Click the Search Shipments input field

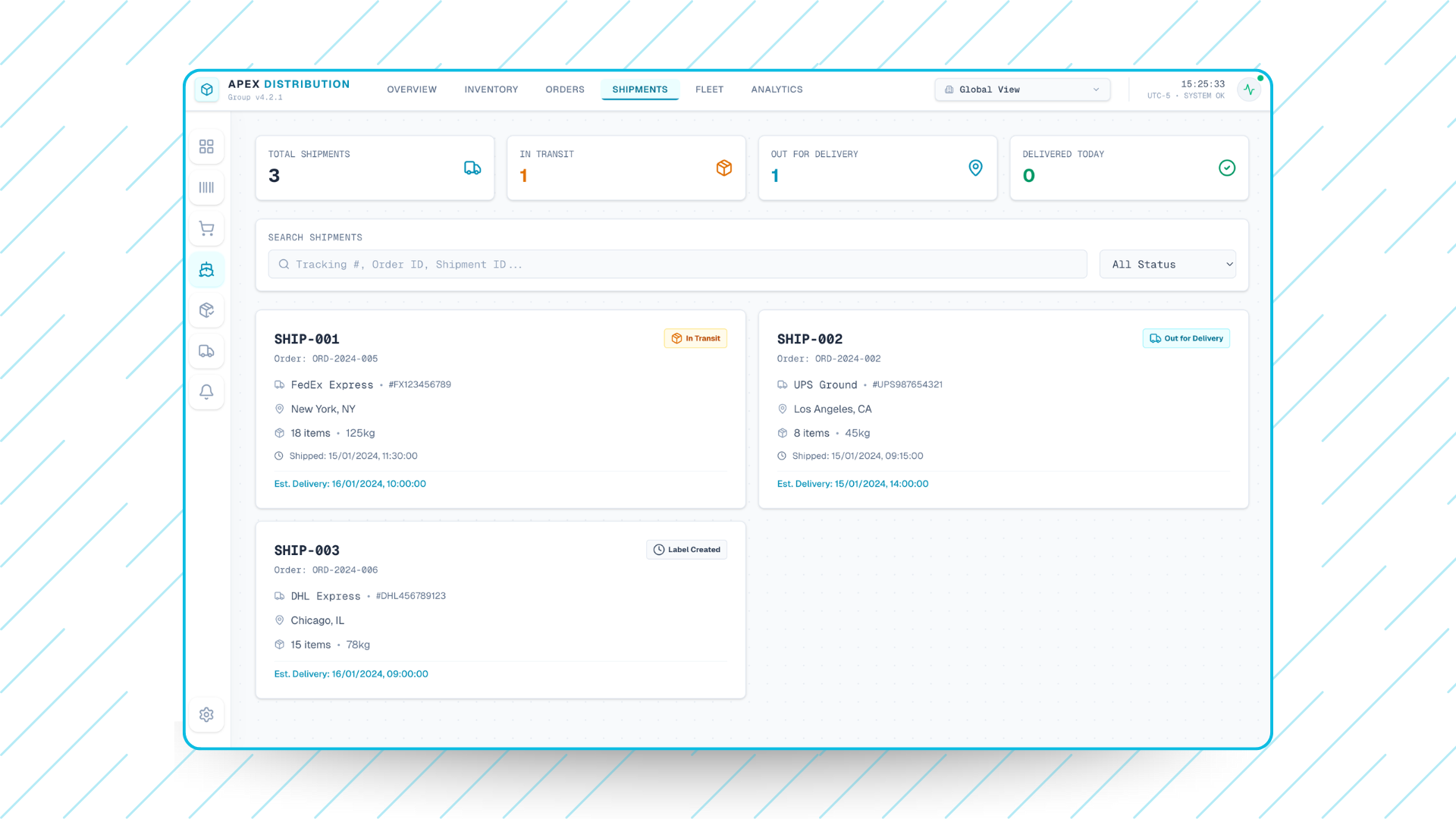coord(677,264)
